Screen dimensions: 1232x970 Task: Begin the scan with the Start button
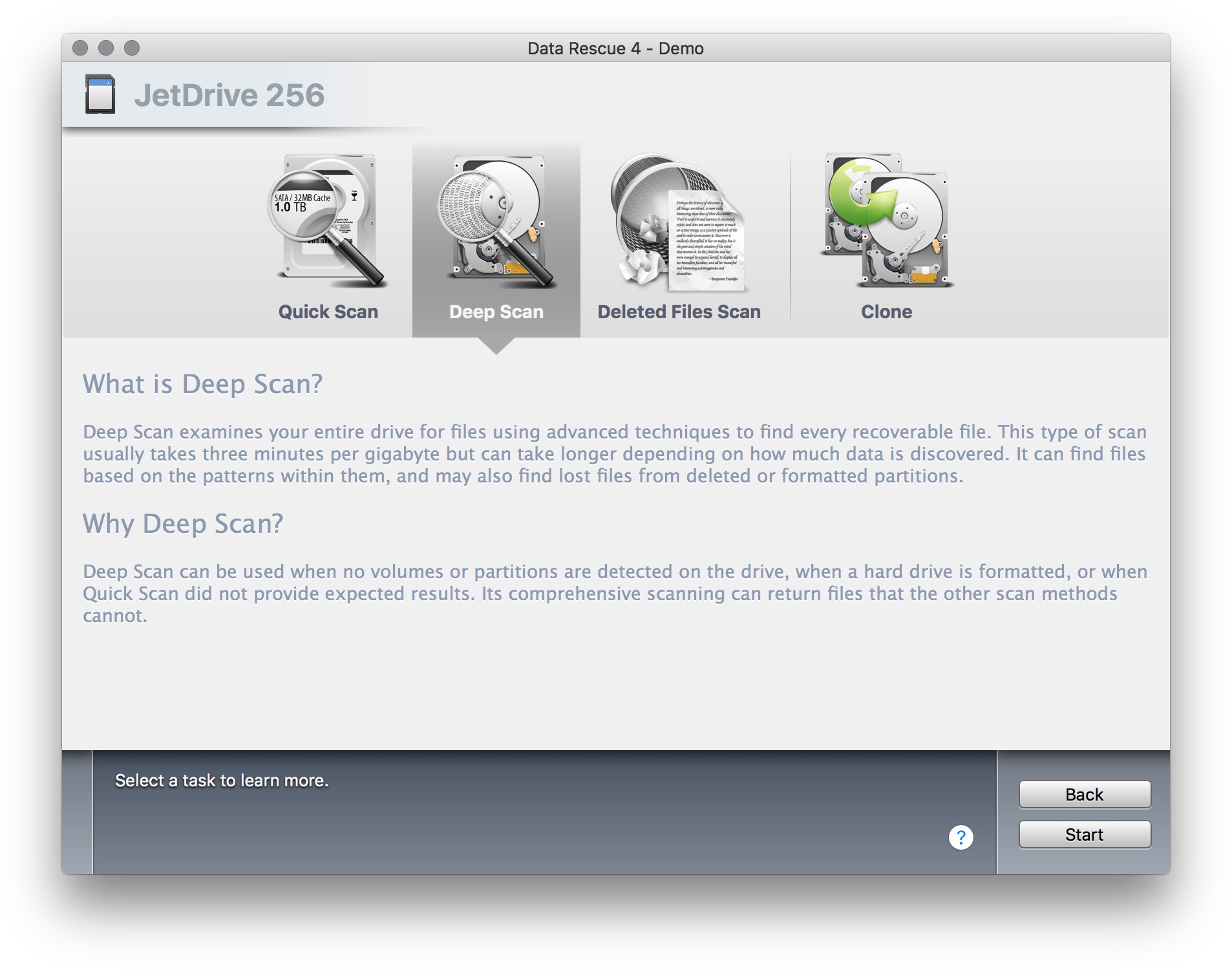(x=1085, y=834)
